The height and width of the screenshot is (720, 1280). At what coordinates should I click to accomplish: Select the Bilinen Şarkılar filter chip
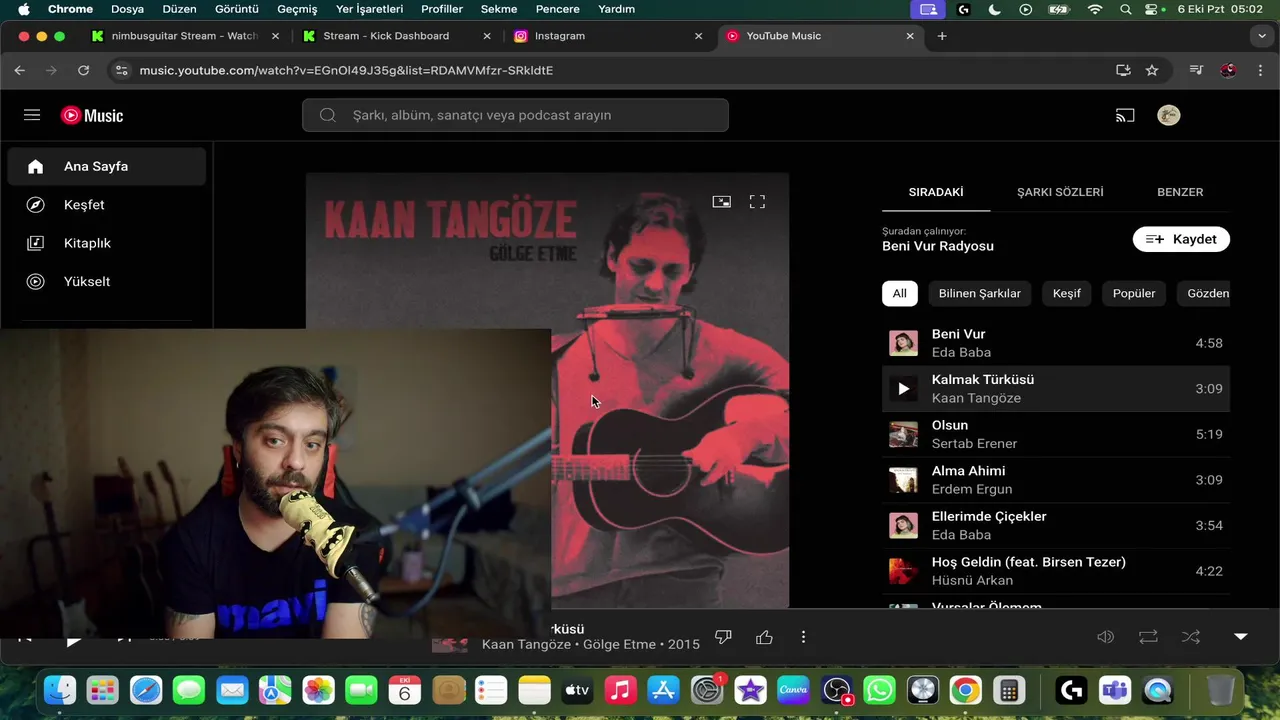tap(980, 293)
